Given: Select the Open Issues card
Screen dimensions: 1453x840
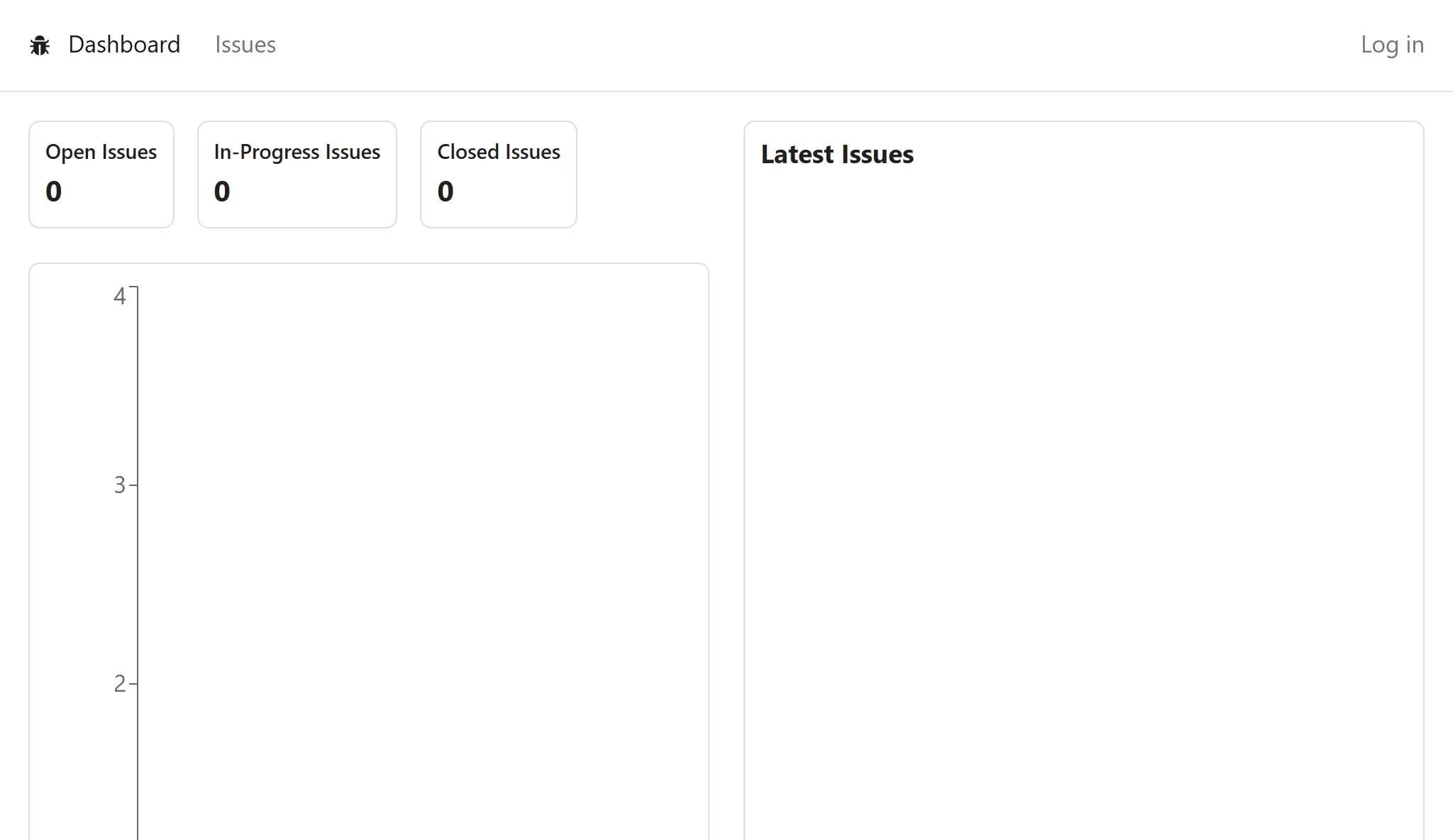Looking at the screenshot, I should click(101, 174).
